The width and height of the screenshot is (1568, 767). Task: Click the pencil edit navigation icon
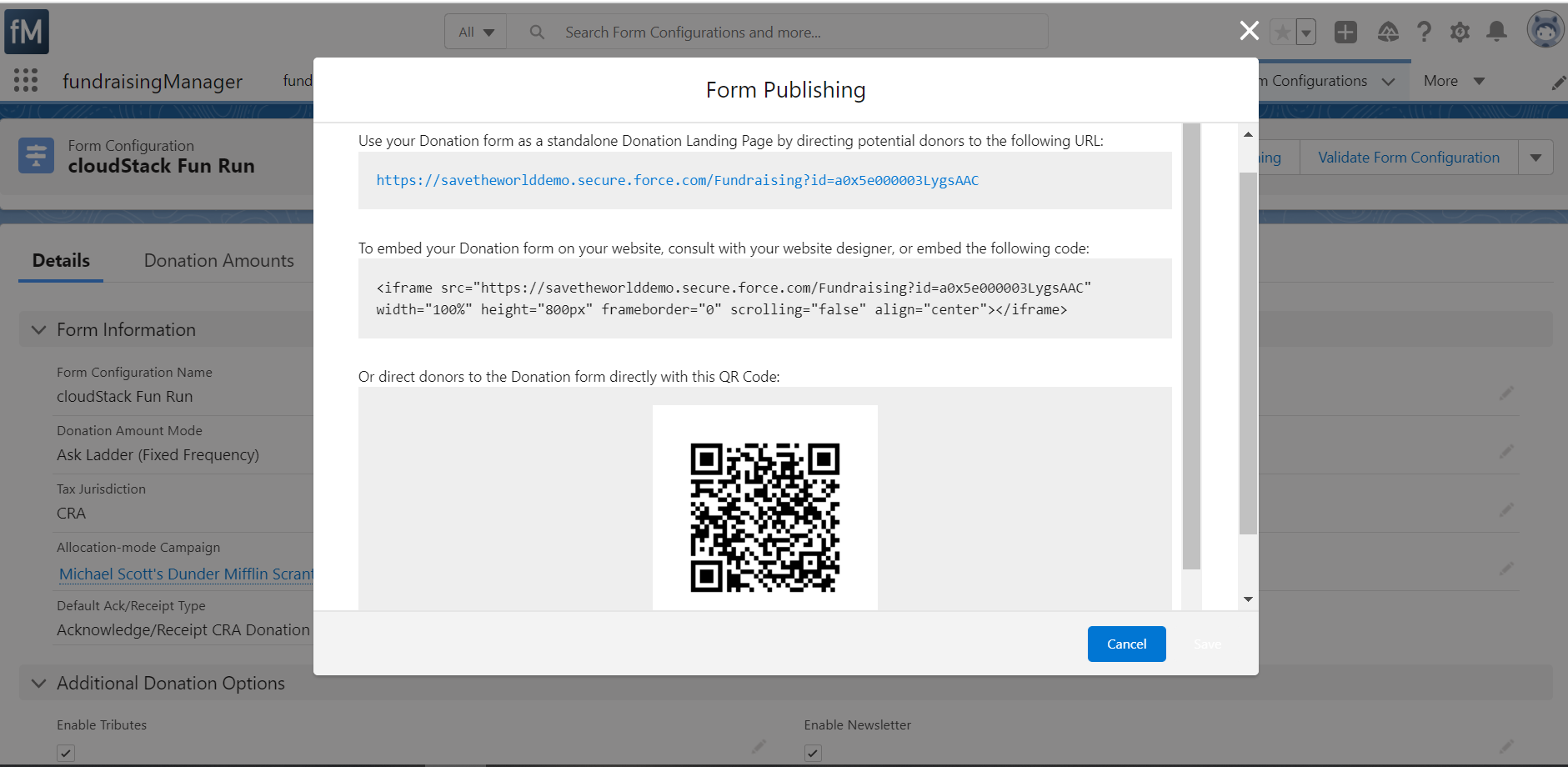1558,83
